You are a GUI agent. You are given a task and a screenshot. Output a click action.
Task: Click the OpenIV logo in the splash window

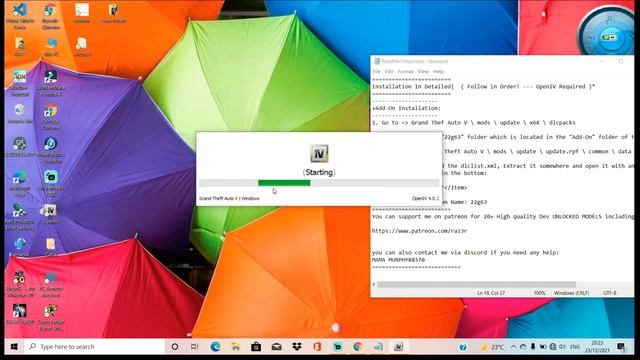point(319,153)
